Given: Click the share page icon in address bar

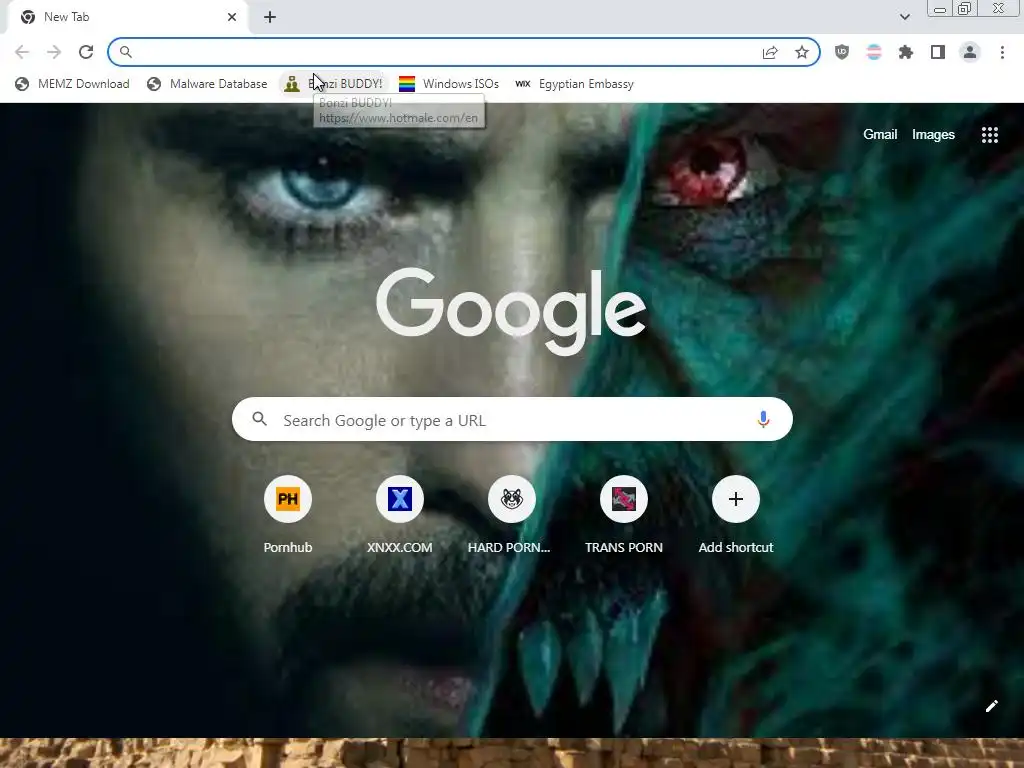Looking at the screenshot, I should (770, 52).
